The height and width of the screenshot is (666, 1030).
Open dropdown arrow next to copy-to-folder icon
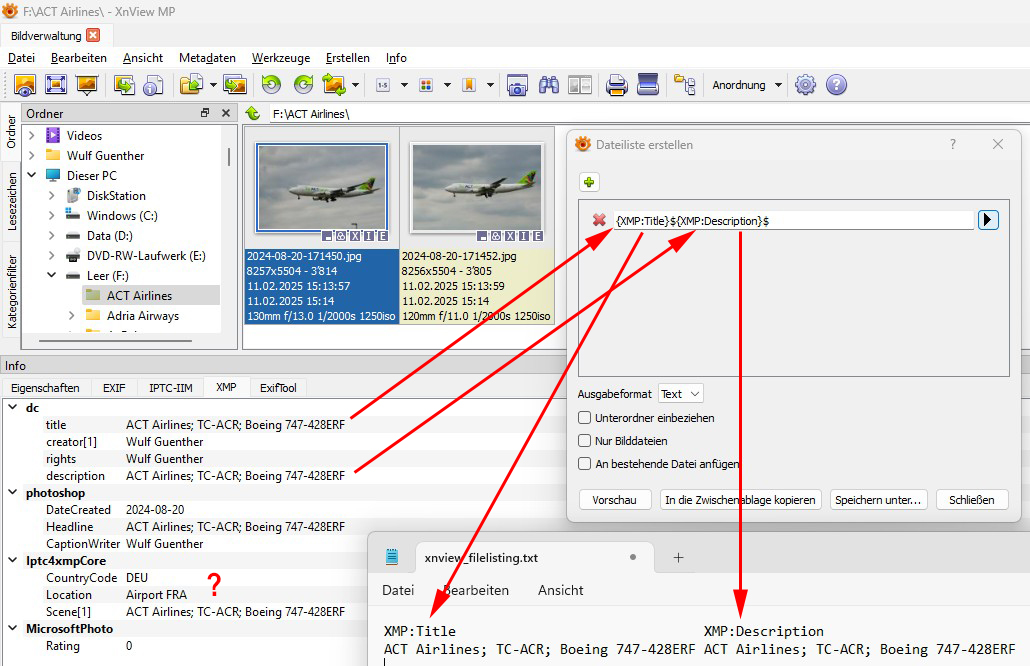(213, 85)
